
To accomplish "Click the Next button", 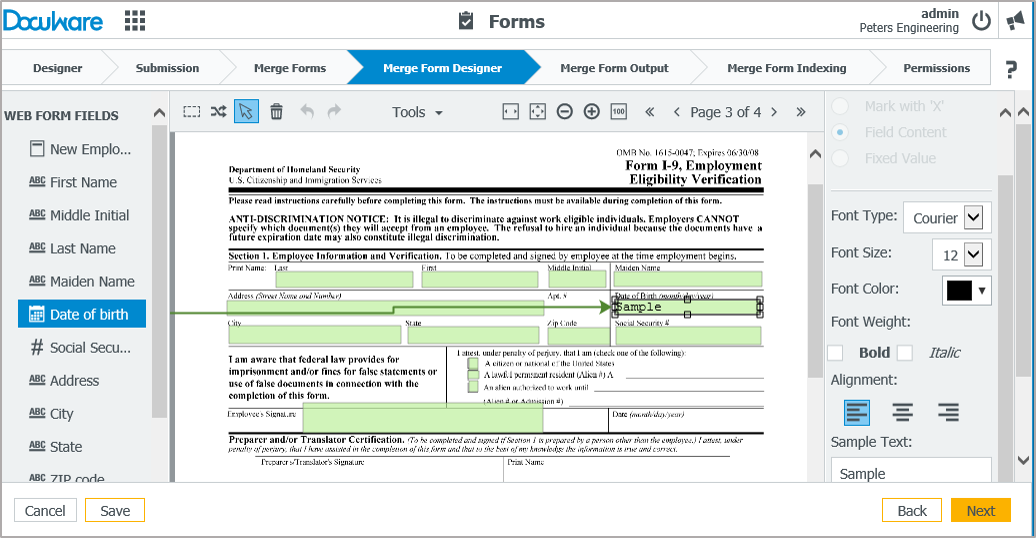I will tap(980, 510).
